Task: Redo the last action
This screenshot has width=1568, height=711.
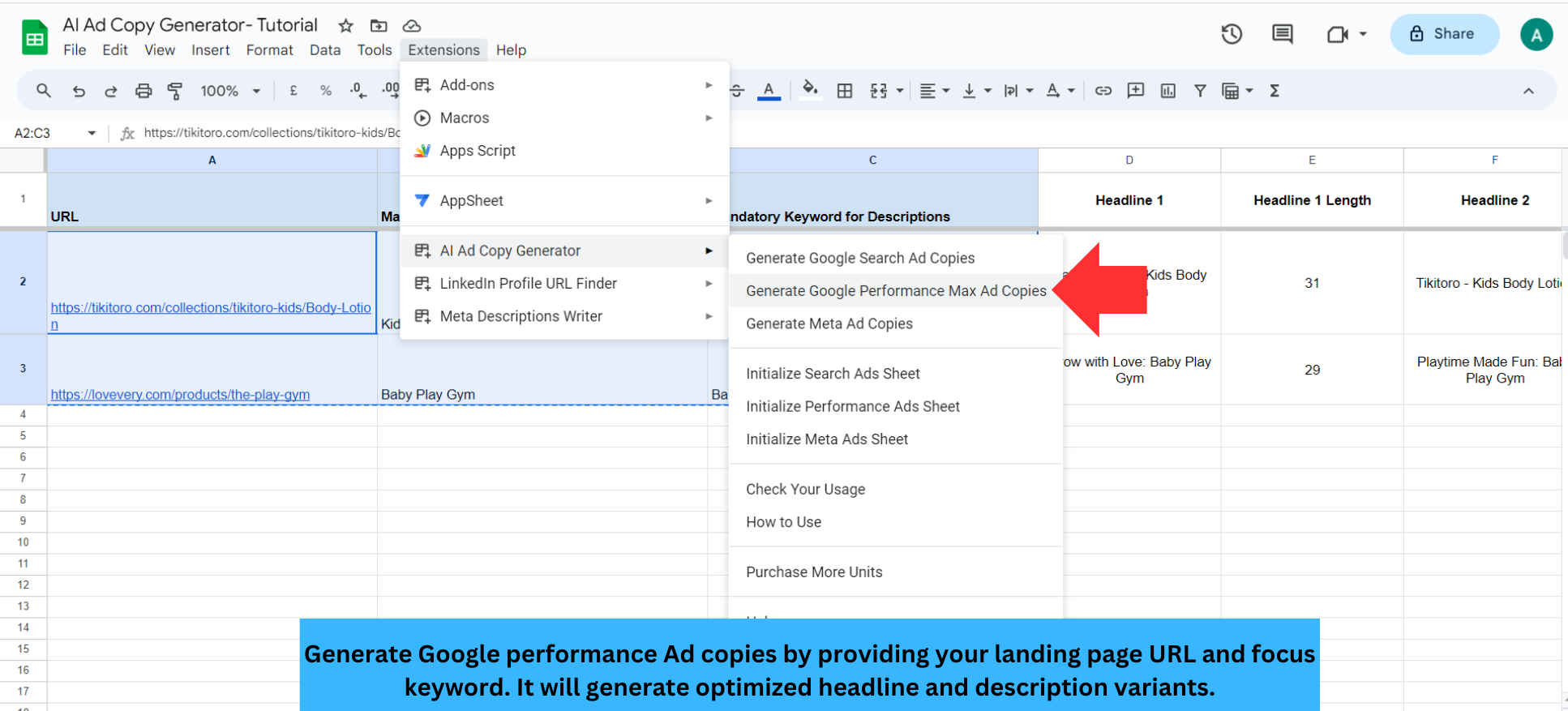Action: pyautogui.click(x=111, y=91)
